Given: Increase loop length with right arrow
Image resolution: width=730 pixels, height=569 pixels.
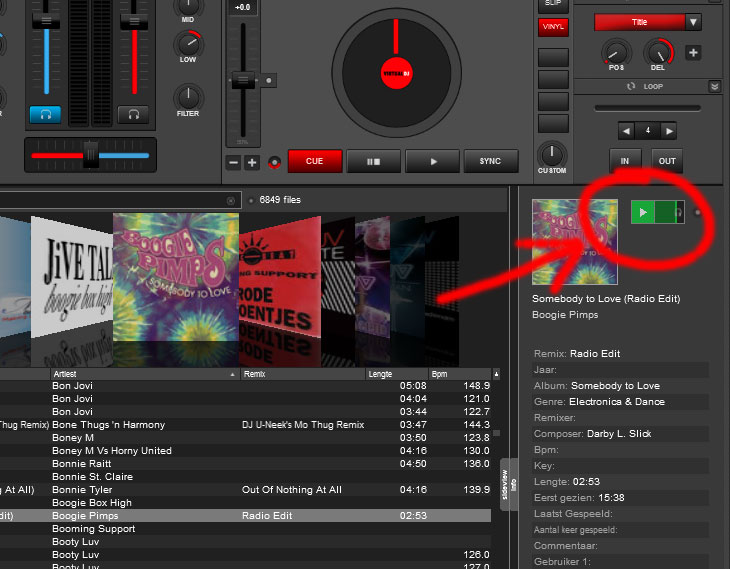Looking at the screenshot, I should click(x=669, y=131).
